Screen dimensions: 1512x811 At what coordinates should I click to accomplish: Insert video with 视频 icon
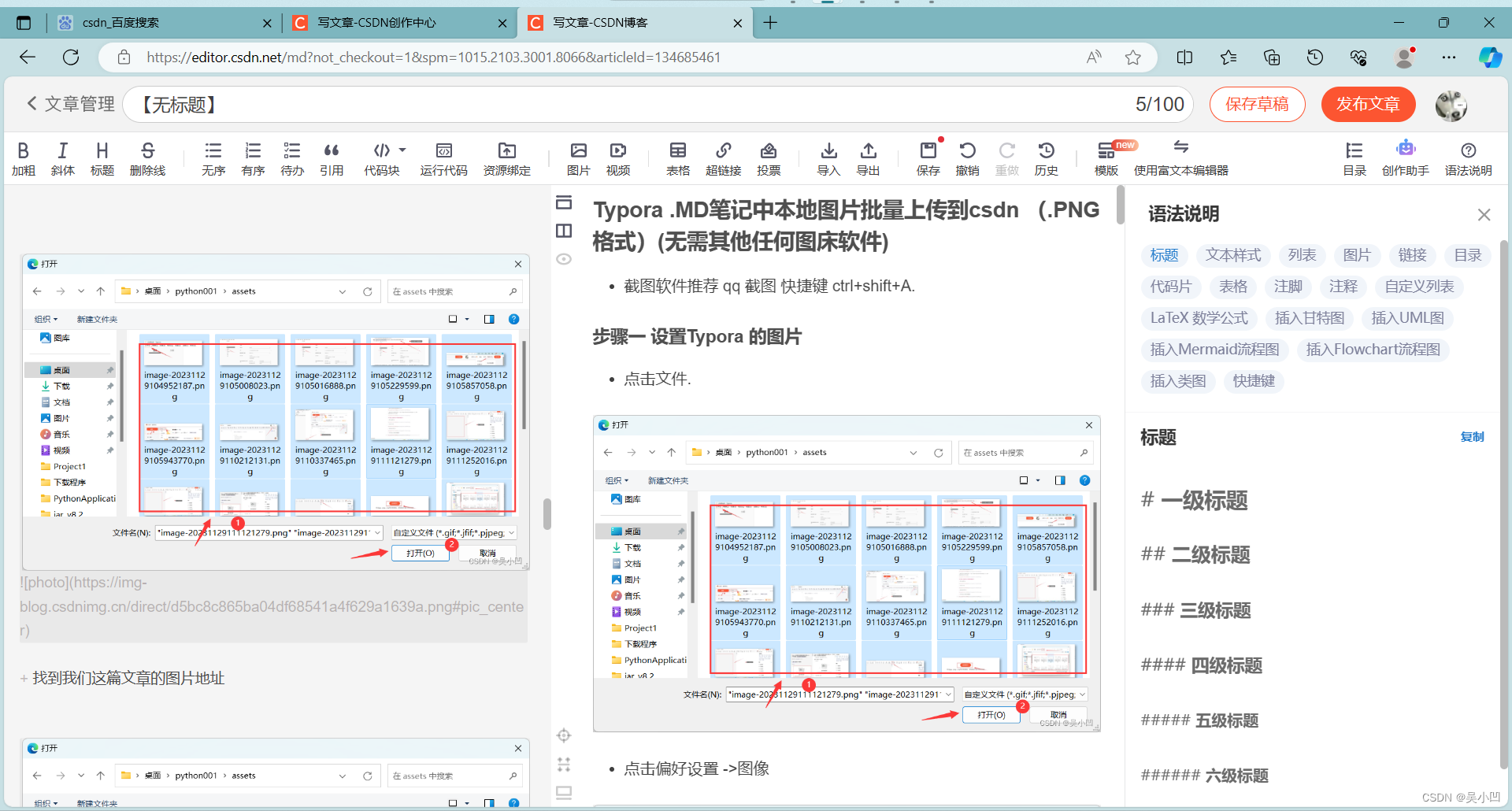(618, 158)
